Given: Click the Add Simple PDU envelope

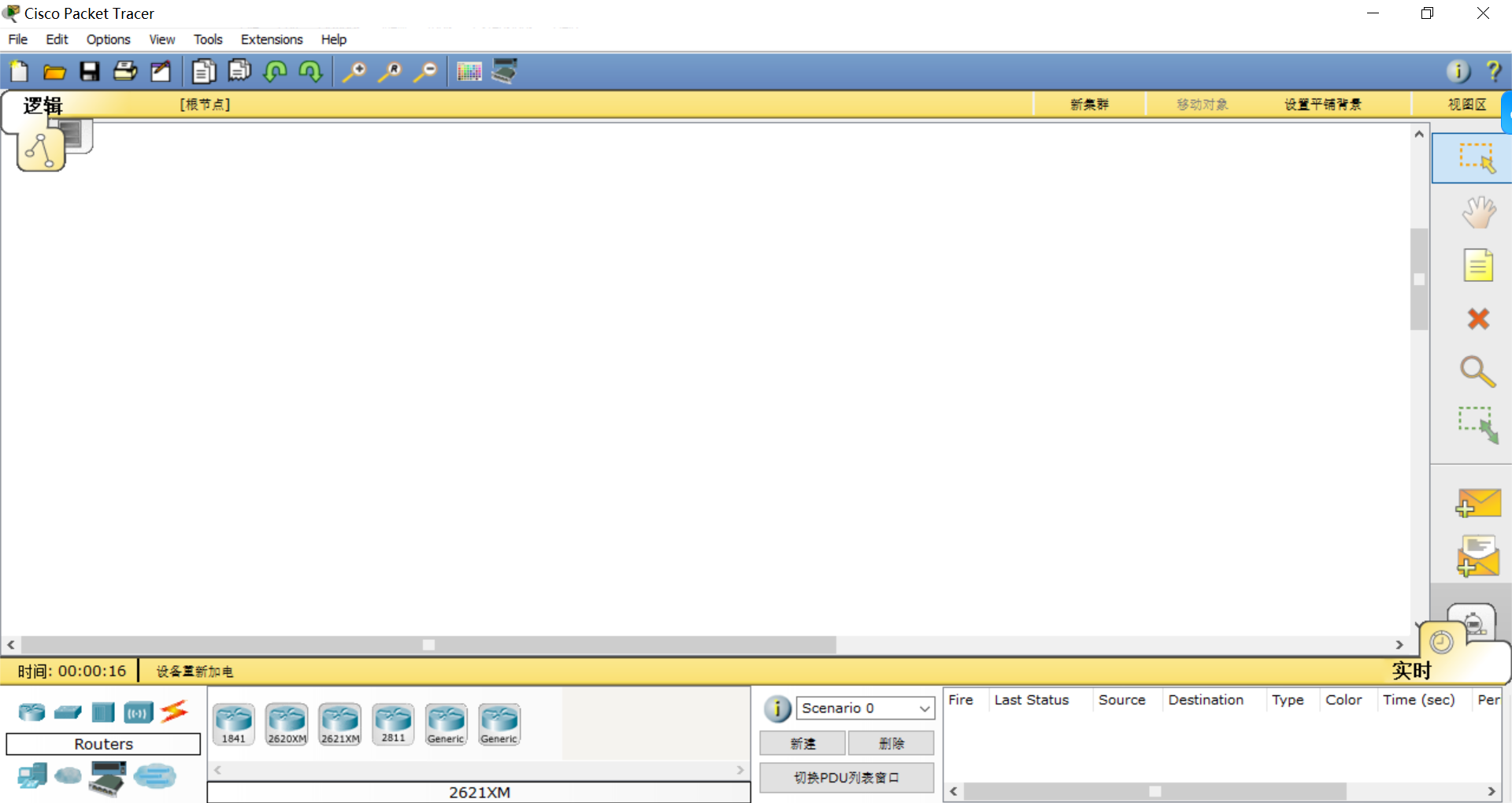Looking at the screenshot, I should pos(1478,502).
